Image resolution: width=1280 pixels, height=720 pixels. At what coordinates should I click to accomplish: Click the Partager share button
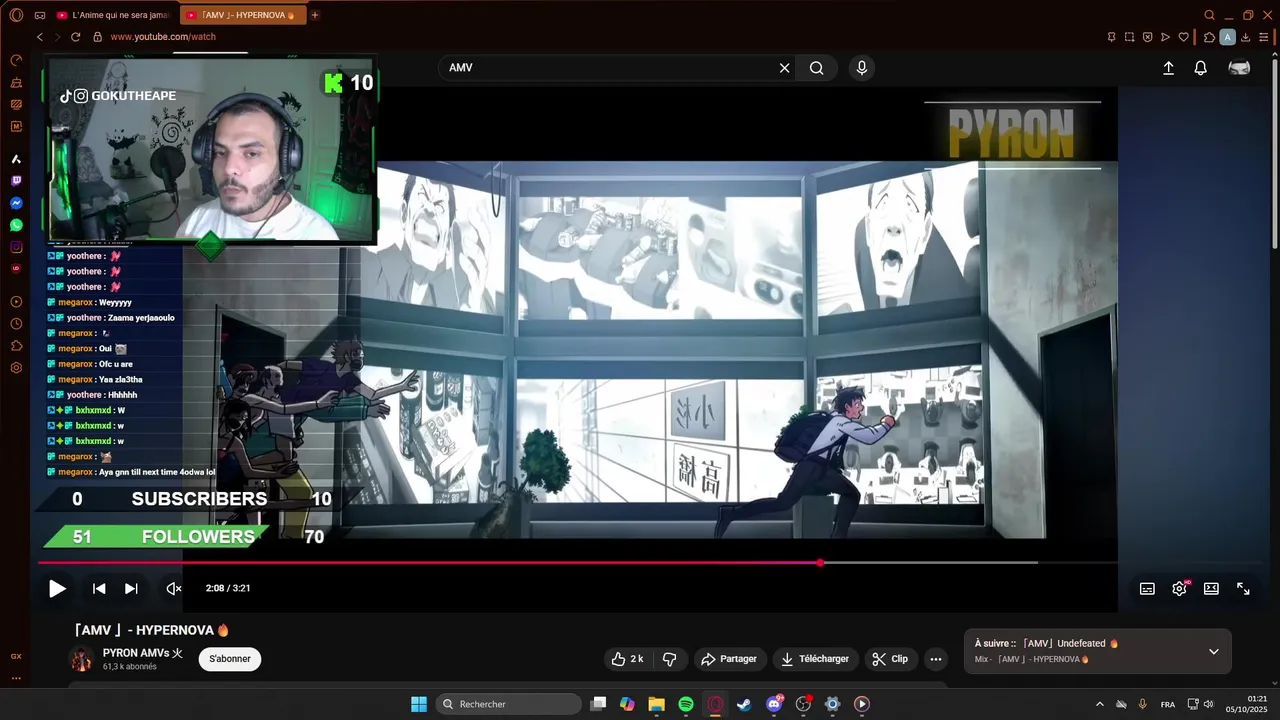point(729,659)
